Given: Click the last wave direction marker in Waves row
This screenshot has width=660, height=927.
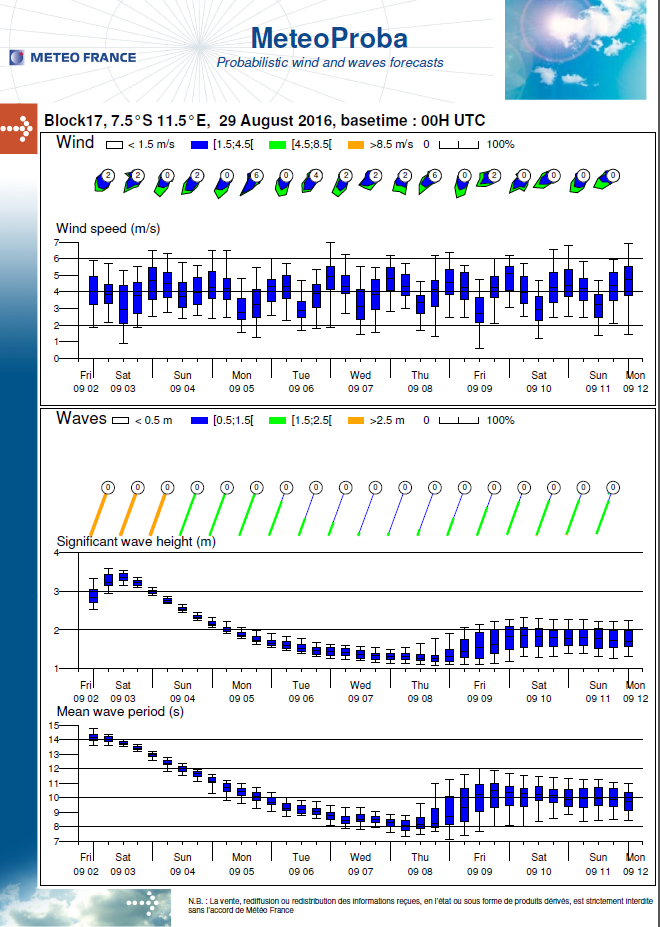Looking at the screenshot, I should [610, 488].
